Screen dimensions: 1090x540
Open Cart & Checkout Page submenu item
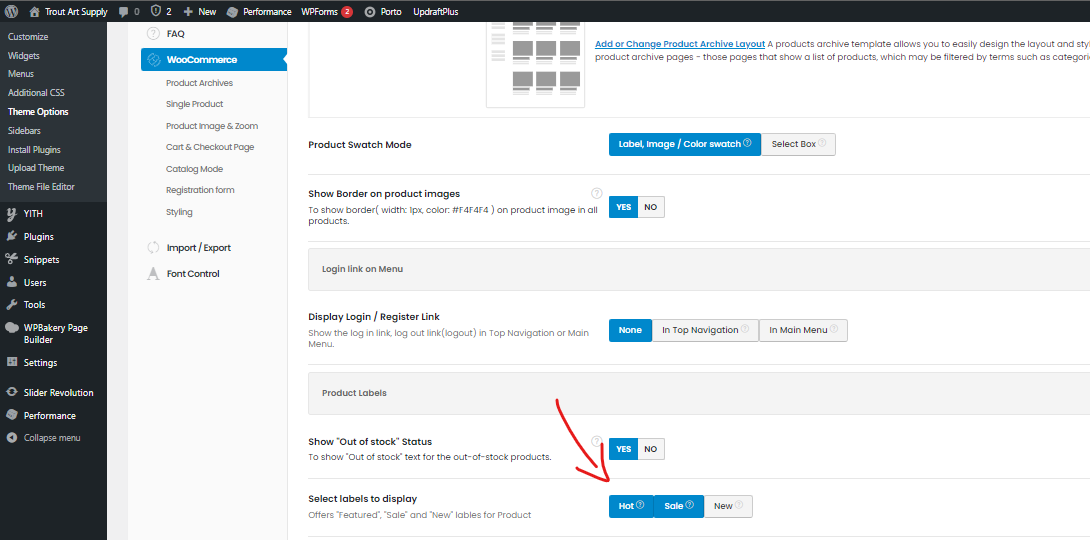click(x=210, y=147)
